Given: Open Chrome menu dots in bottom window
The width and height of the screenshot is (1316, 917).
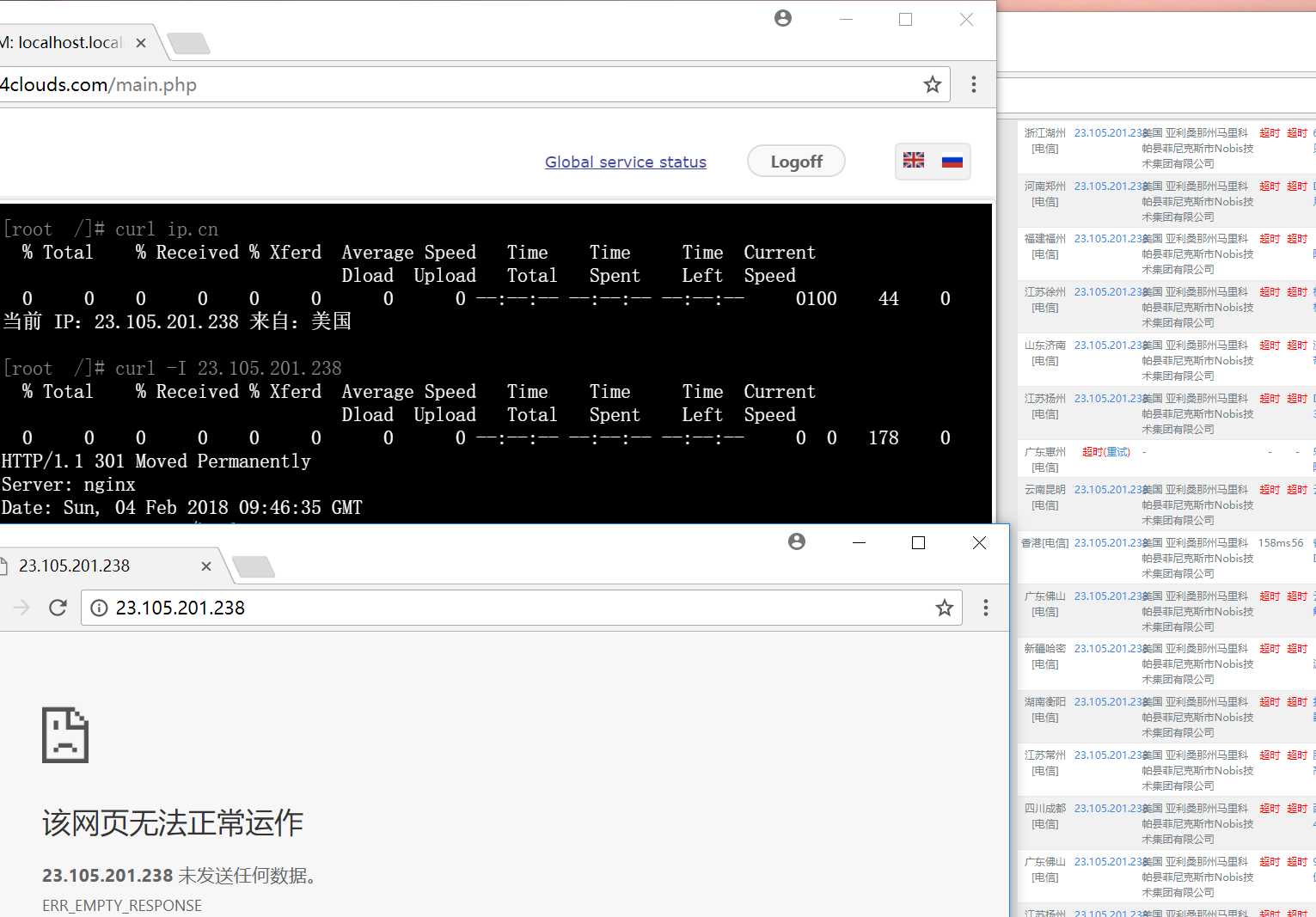Looking at the screenshot, I should click(x=986, y=608).
